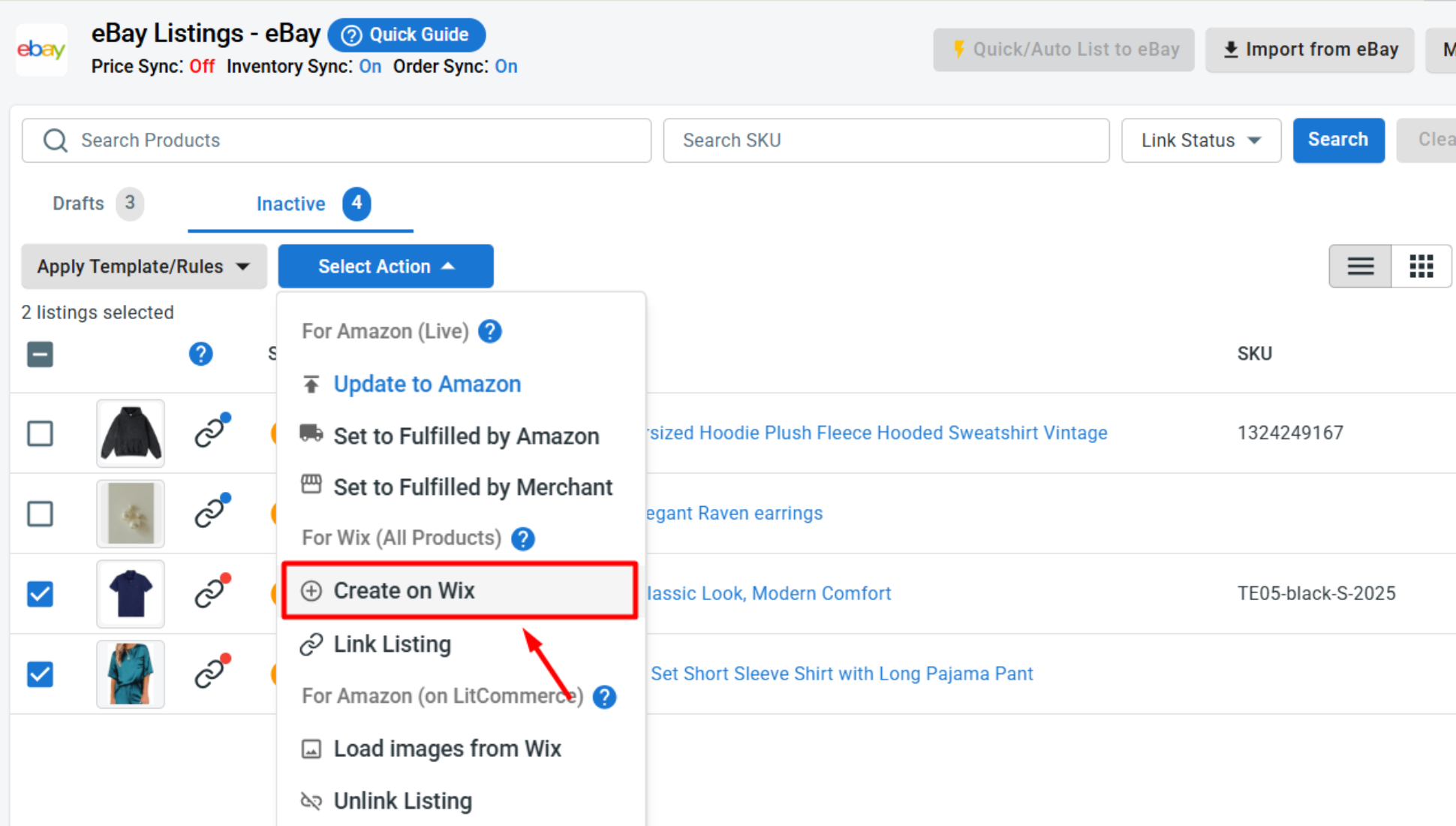Viewport: 1456px width, 826px height.
Task: Open the Raven earrings listing link
Action: pos(734,514)
